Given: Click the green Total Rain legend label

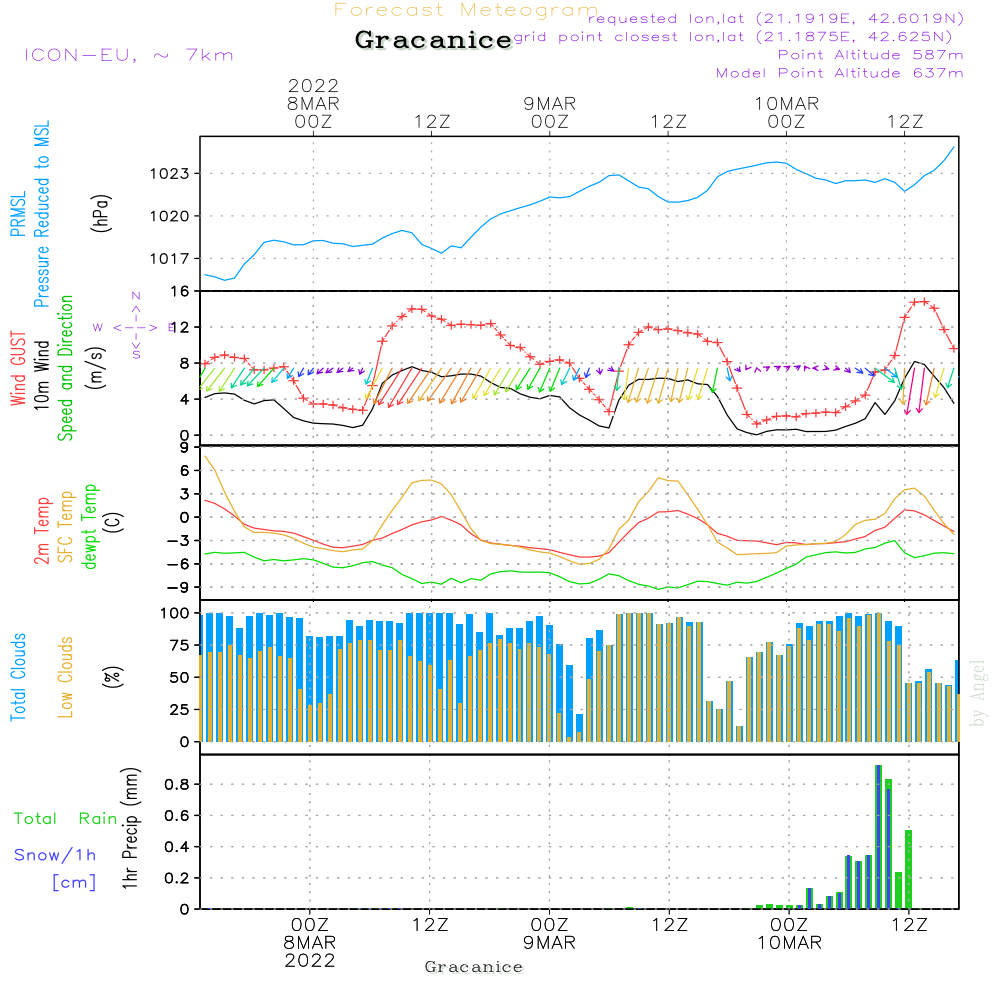Looking at the screenshot, I should coord(65,819).
